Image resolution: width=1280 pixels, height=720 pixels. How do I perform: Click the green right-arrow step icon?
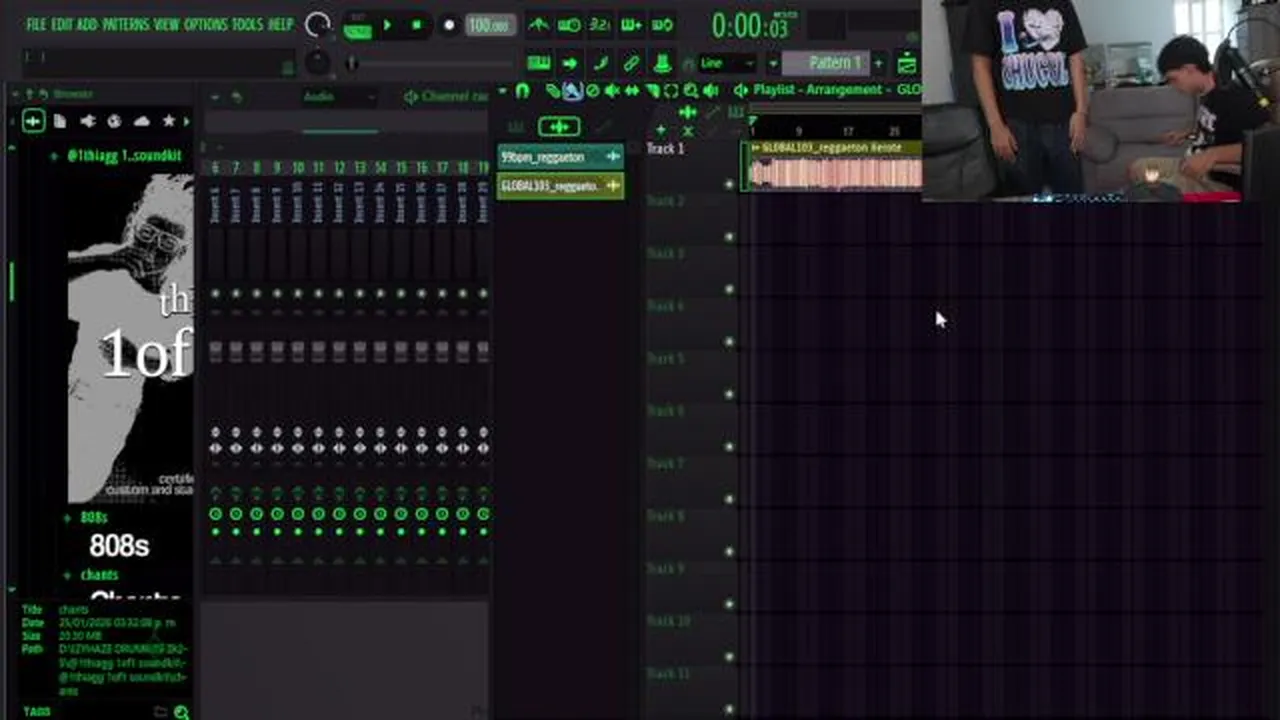tap(570, 63)
